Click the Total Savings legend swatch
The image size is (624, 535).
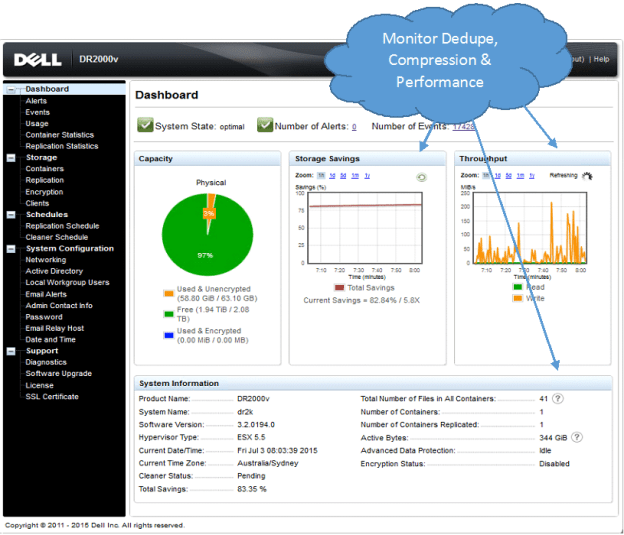(339, 287)
